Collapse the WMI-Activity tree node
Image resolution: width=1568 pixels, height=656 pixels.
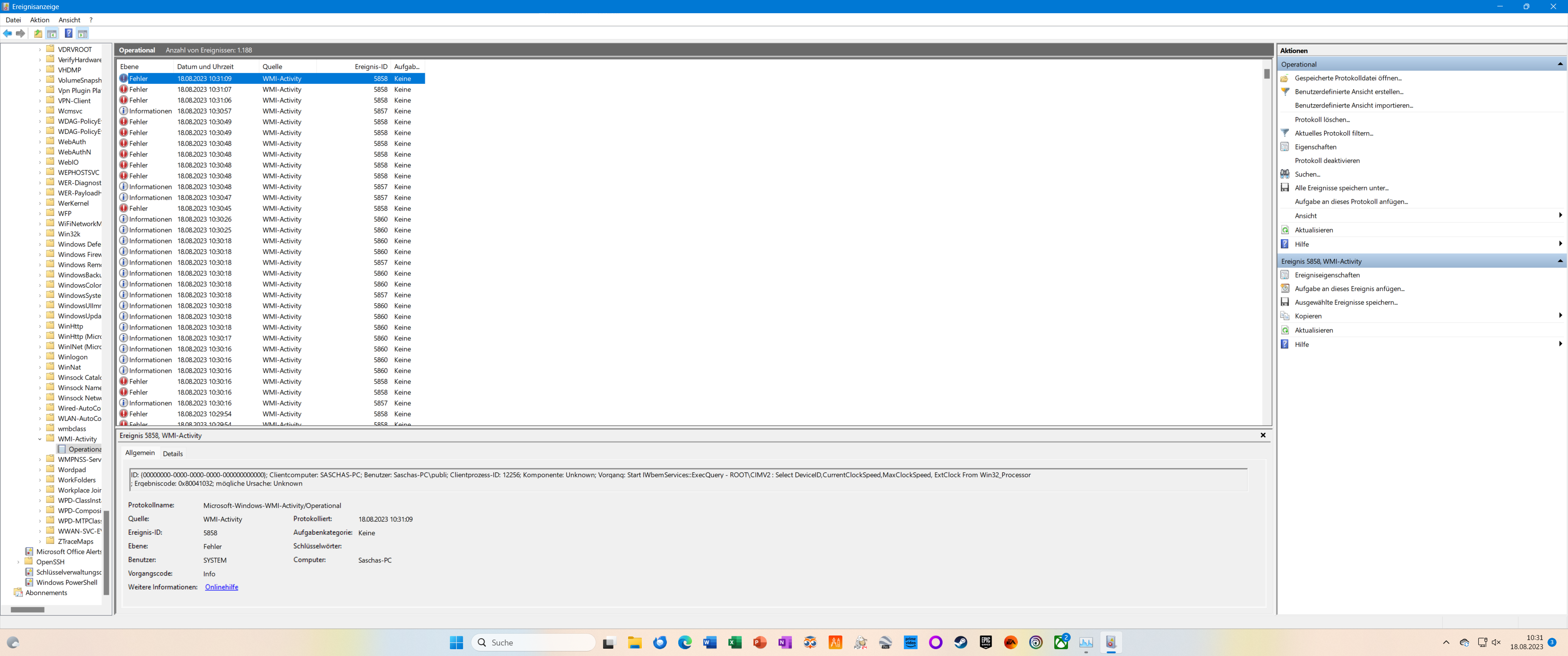tap(40, 439)
